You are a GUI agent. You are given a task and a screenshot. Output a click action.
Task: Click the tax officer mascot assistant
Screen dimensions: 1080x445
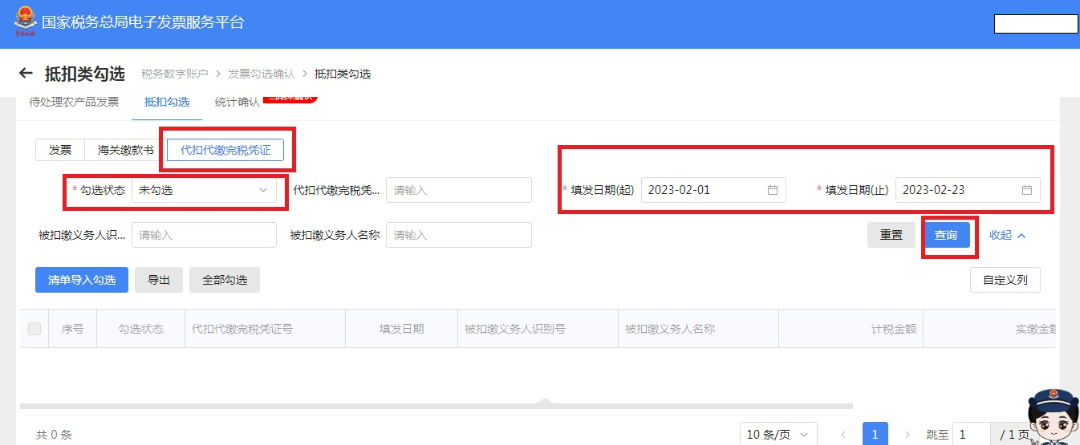click(x=1051, y=416)
